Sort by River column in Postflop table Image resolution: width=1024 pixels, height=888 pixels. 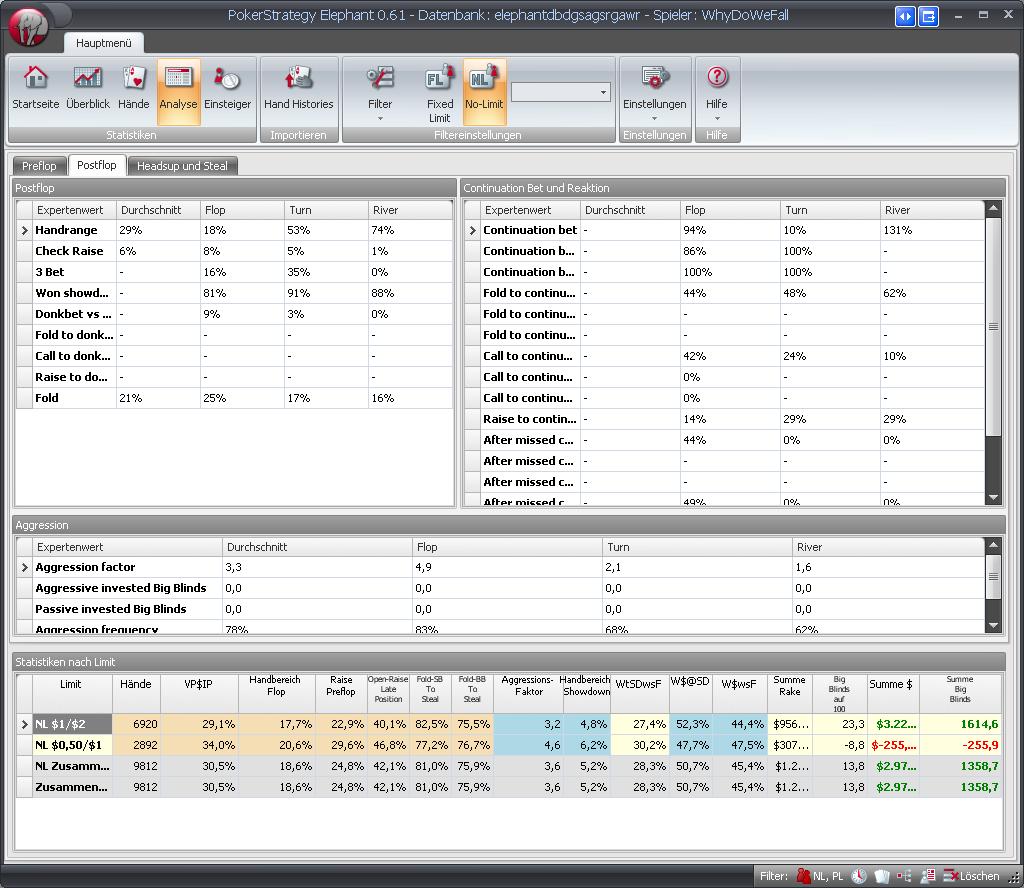coord(410,210)
